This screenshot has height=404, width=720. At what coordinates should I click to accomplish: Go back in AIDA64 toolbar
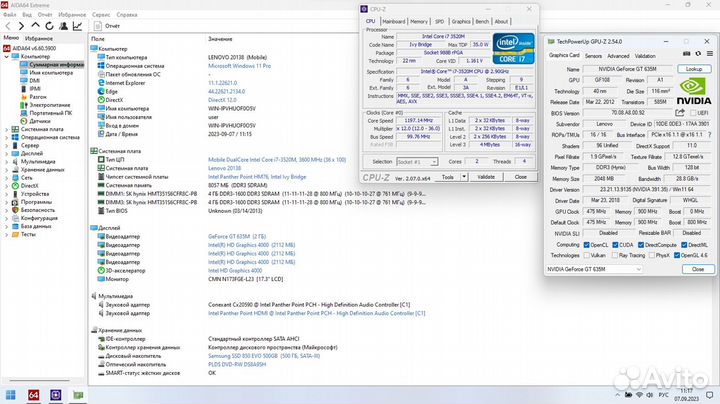click(8, 26)
